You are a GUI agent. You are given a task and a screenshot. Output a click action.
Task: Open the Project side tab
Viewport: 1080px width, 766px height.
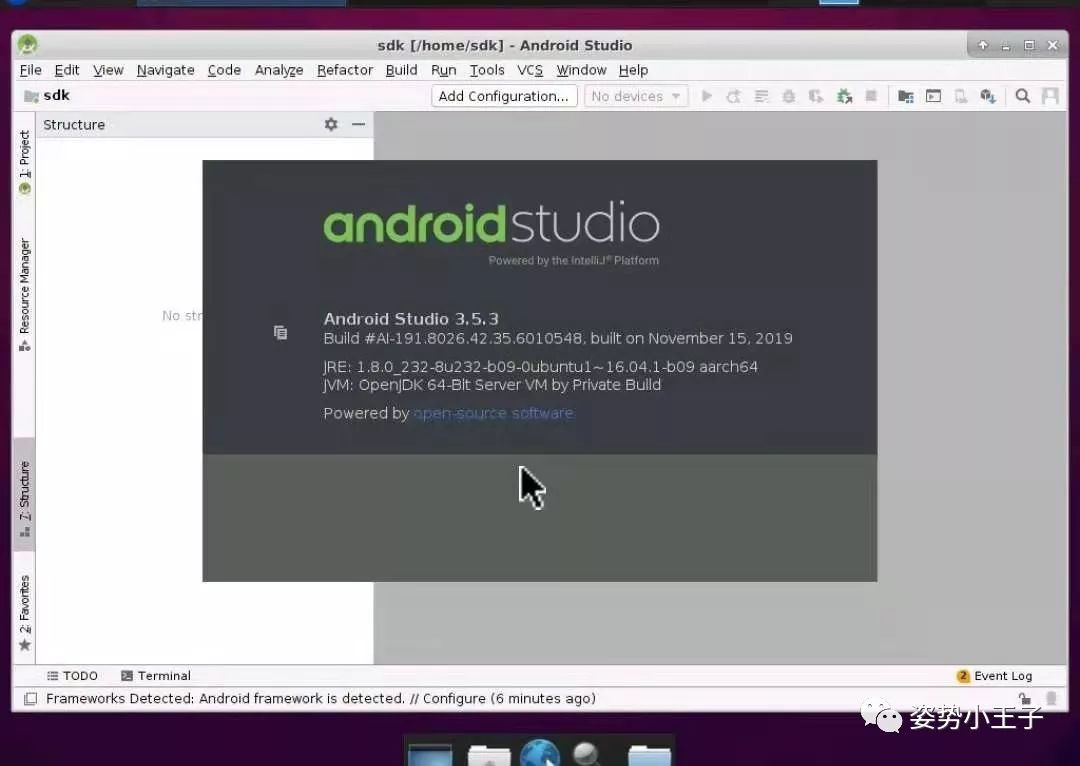pyautogui.click(x=25, y=163)
